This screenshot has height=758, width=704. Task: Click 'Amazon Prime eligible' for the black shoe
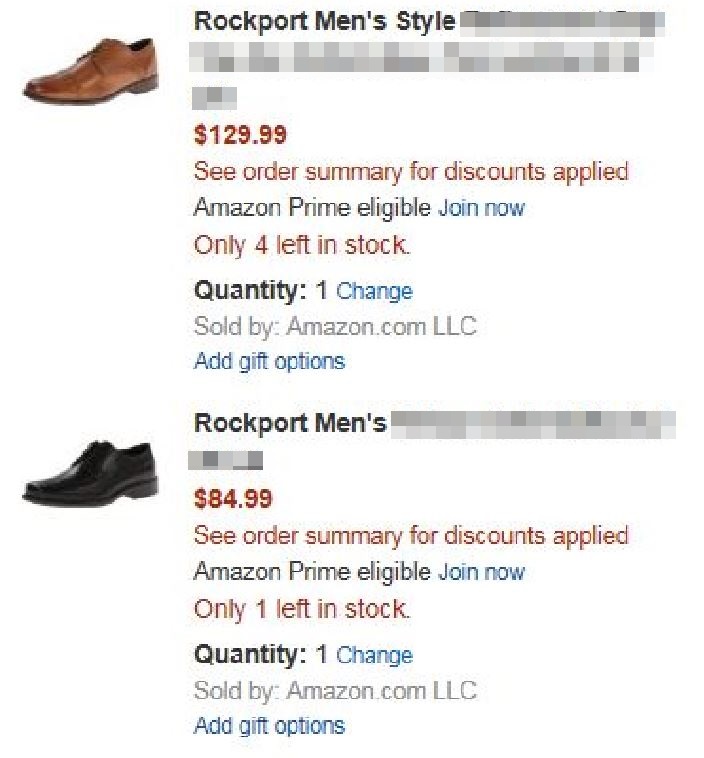click(x=312, y=572)
